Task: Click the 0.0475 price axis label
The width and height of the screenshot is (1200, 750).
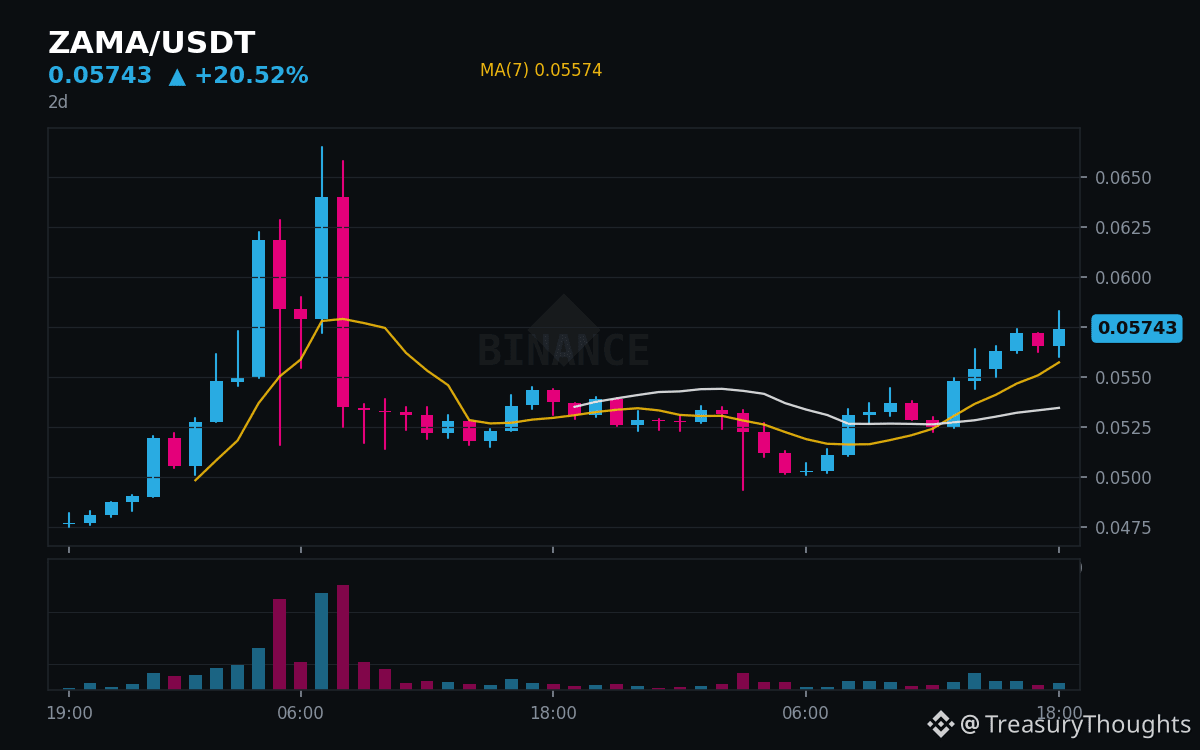Action: point(1123,528)
